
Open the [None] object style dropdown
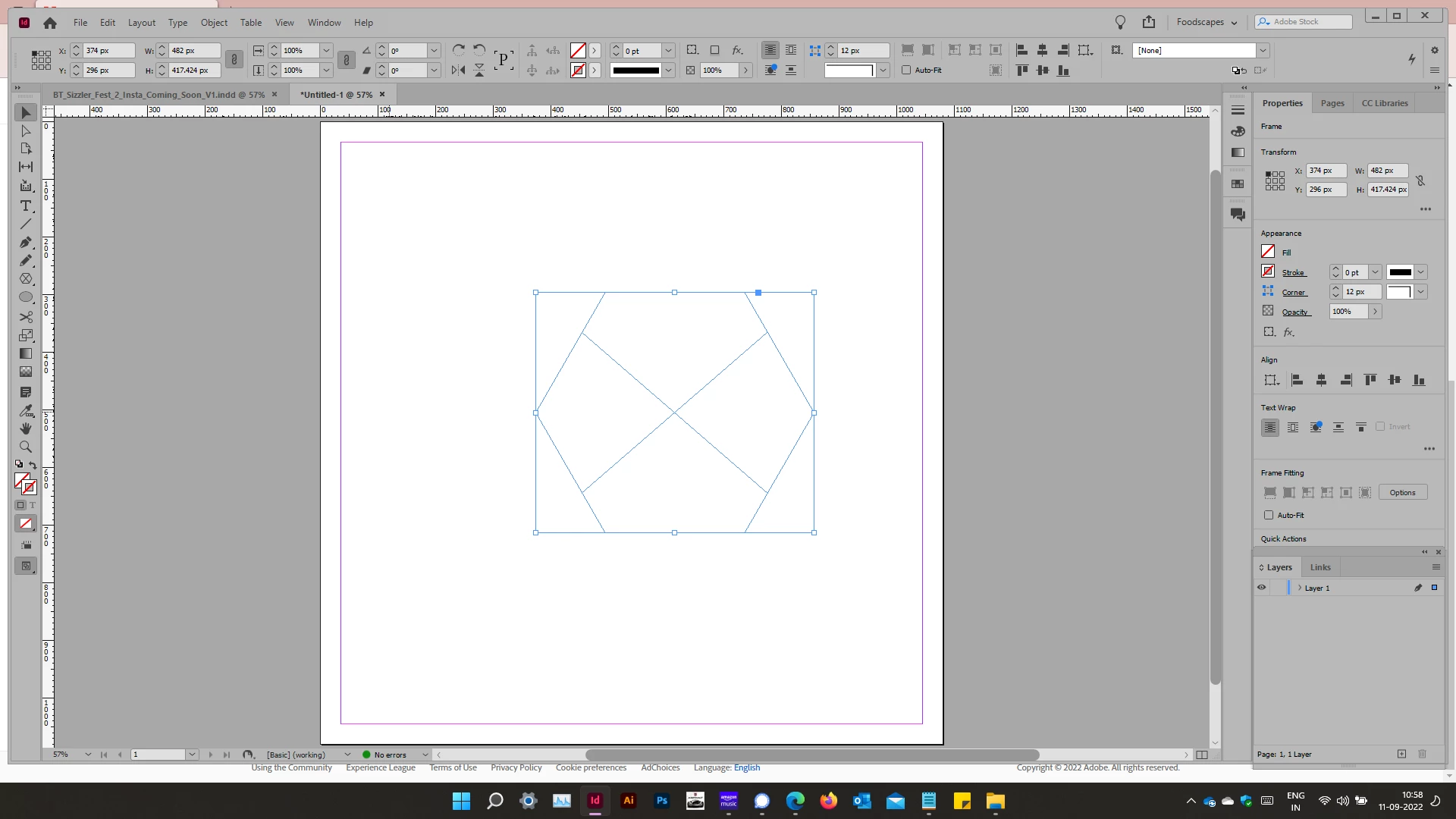[x=1263, y=50]
